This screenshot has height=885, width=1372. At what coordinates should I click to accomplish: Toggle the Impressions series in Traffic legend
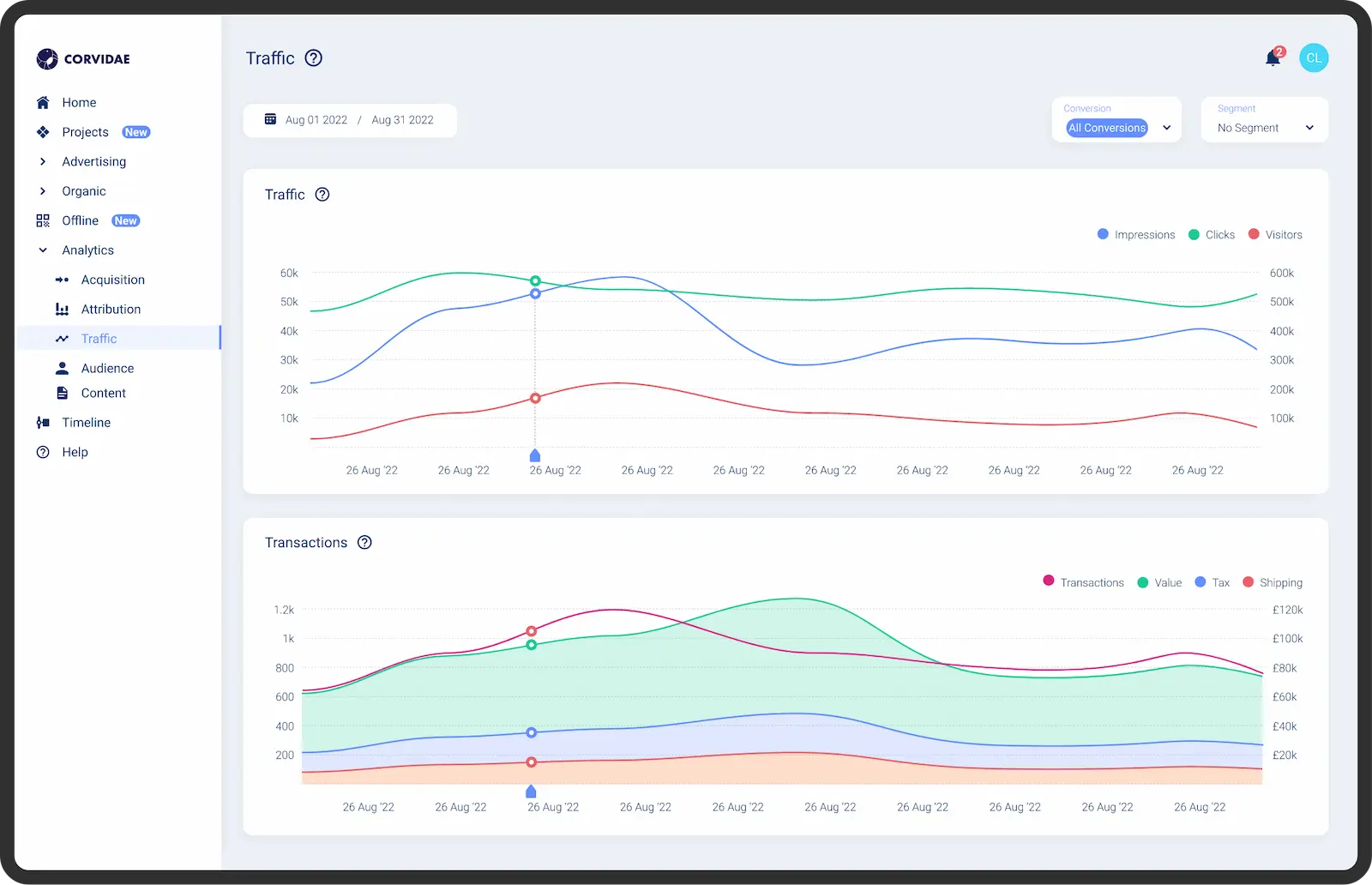coord(1135,234)
